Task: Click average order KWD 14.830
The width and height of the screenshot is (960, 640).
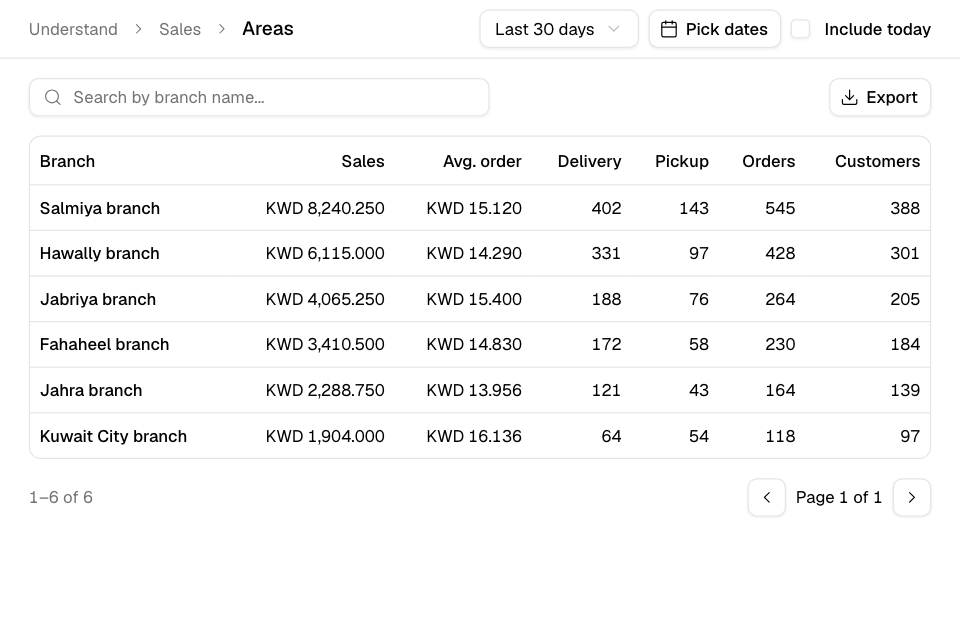Action: tap(474, 345)
